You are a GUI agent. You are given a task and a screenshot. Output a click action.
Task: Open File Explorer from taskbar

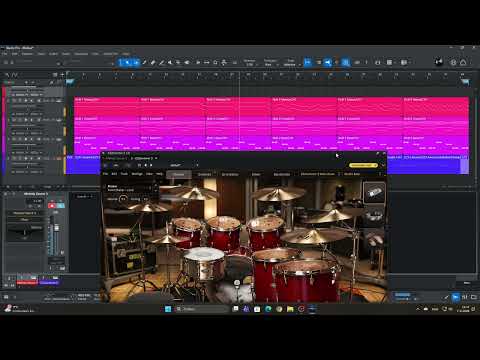pyautogui.click(x=290, y=309)
